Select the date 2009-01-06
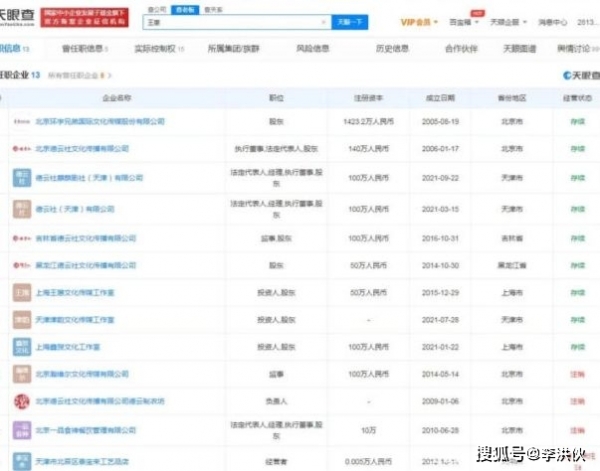 [440, 401]
